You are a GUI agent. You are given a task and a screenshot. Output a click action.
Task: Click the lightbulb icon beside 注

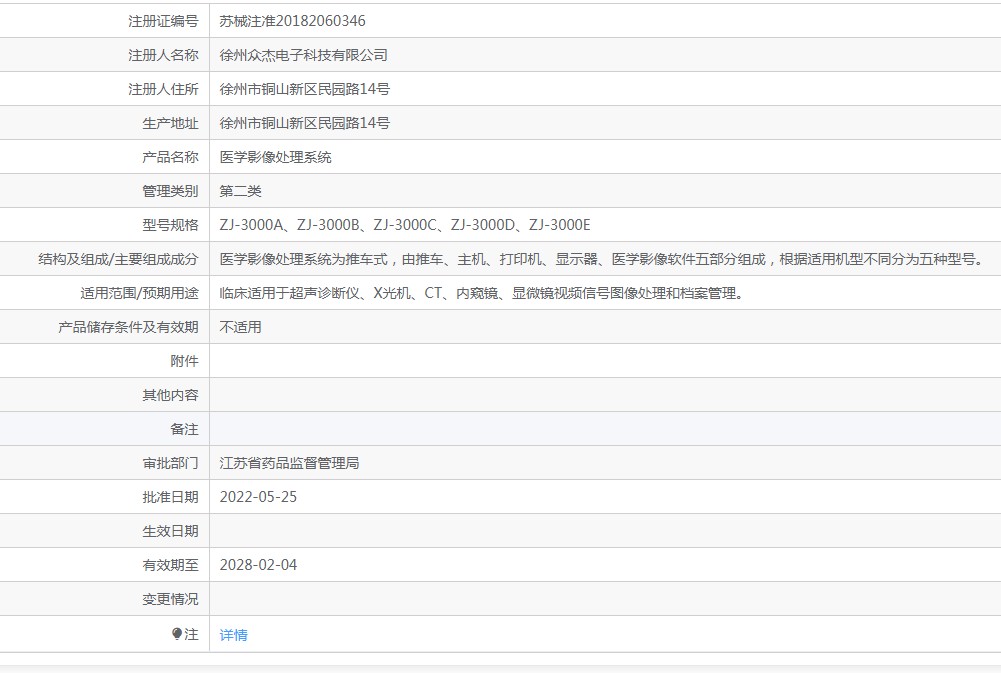pos(177,633)
